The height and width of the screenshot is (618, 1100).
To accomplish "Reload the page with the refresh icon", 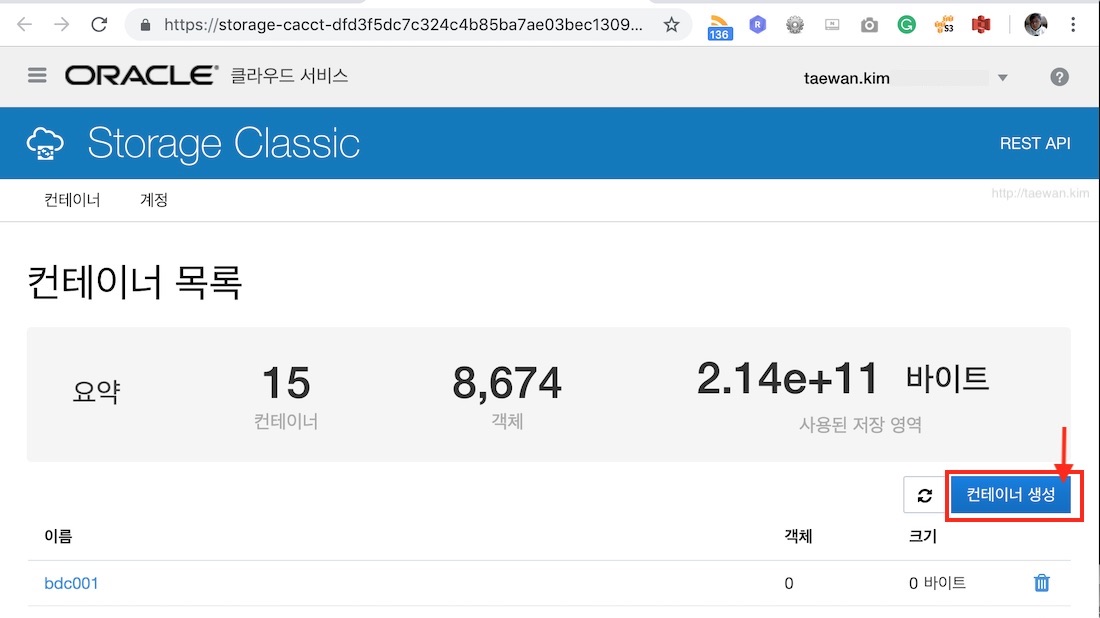I will [99, 25].
